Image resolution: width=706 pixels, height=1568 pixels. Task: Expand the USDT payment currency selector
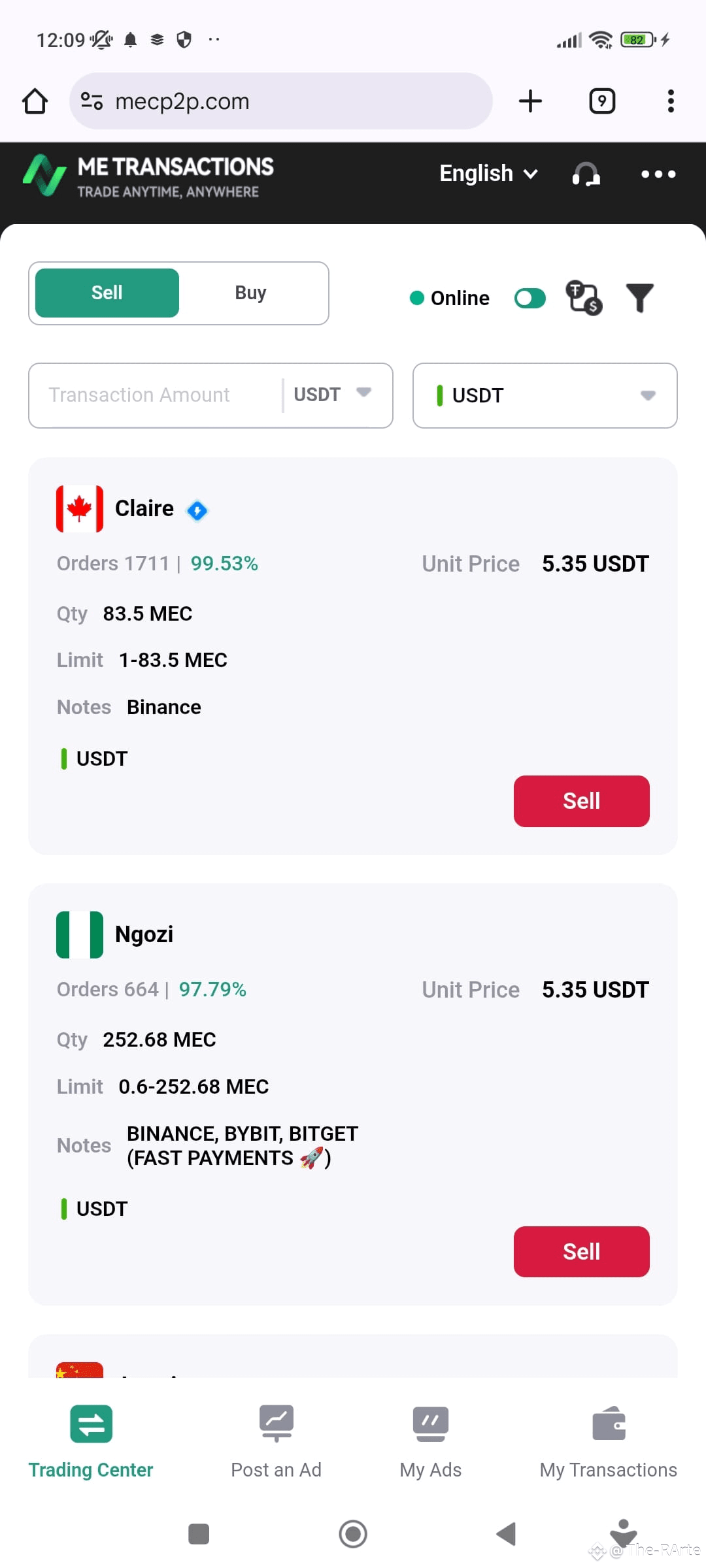click(545, 395)
